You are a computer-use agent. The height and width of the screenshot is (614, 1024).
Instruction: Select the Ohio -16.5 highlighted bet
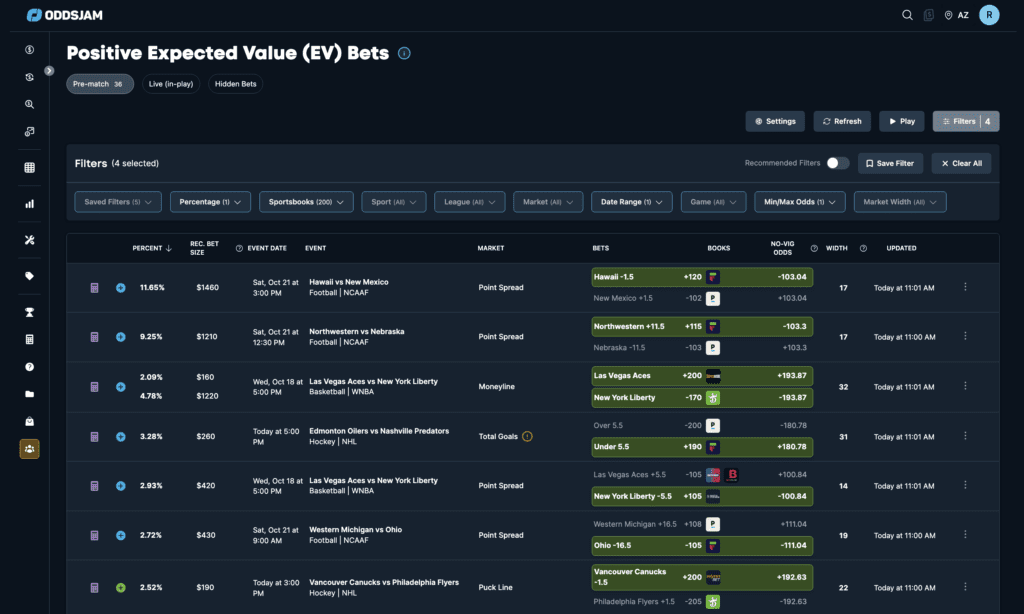(x=702, y=545)
